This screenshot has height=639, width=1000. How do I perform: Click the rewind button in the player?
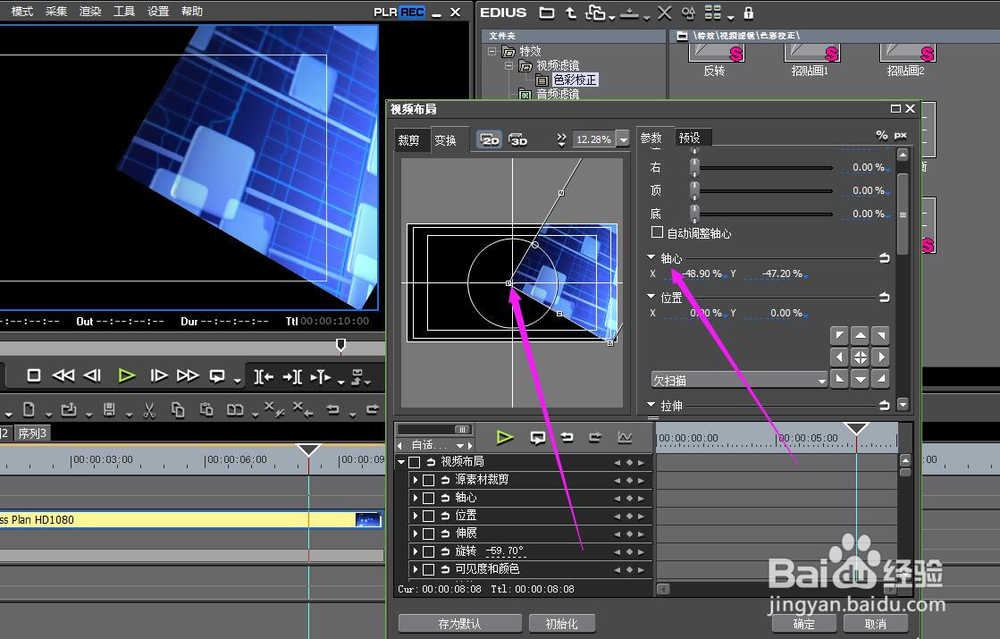tap(62, 376)
